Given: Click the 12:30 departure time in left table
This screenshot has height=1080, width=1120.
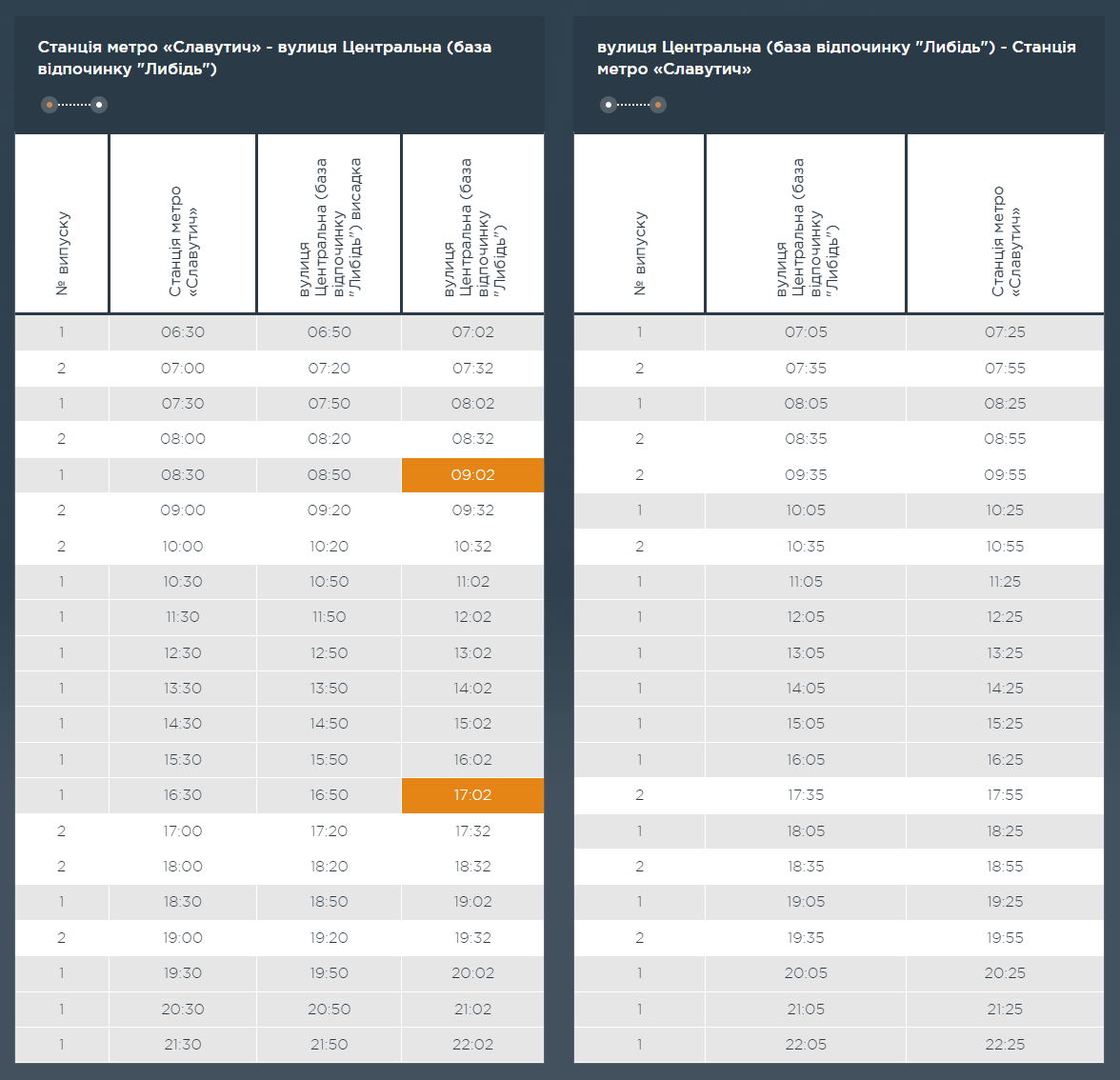Looking at the screenshot, I should [x=183, y=653].
